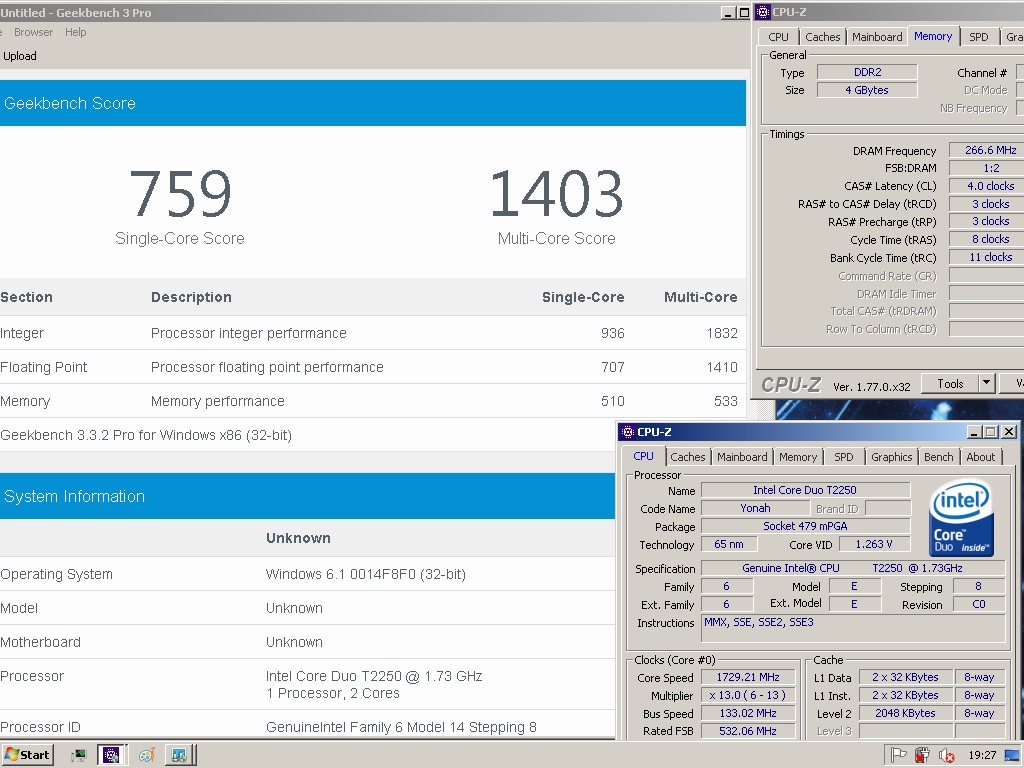Switch to the Graphics tab in the lower CPU-Z window
Screen dimensions: 1024x768
point(891,457)
